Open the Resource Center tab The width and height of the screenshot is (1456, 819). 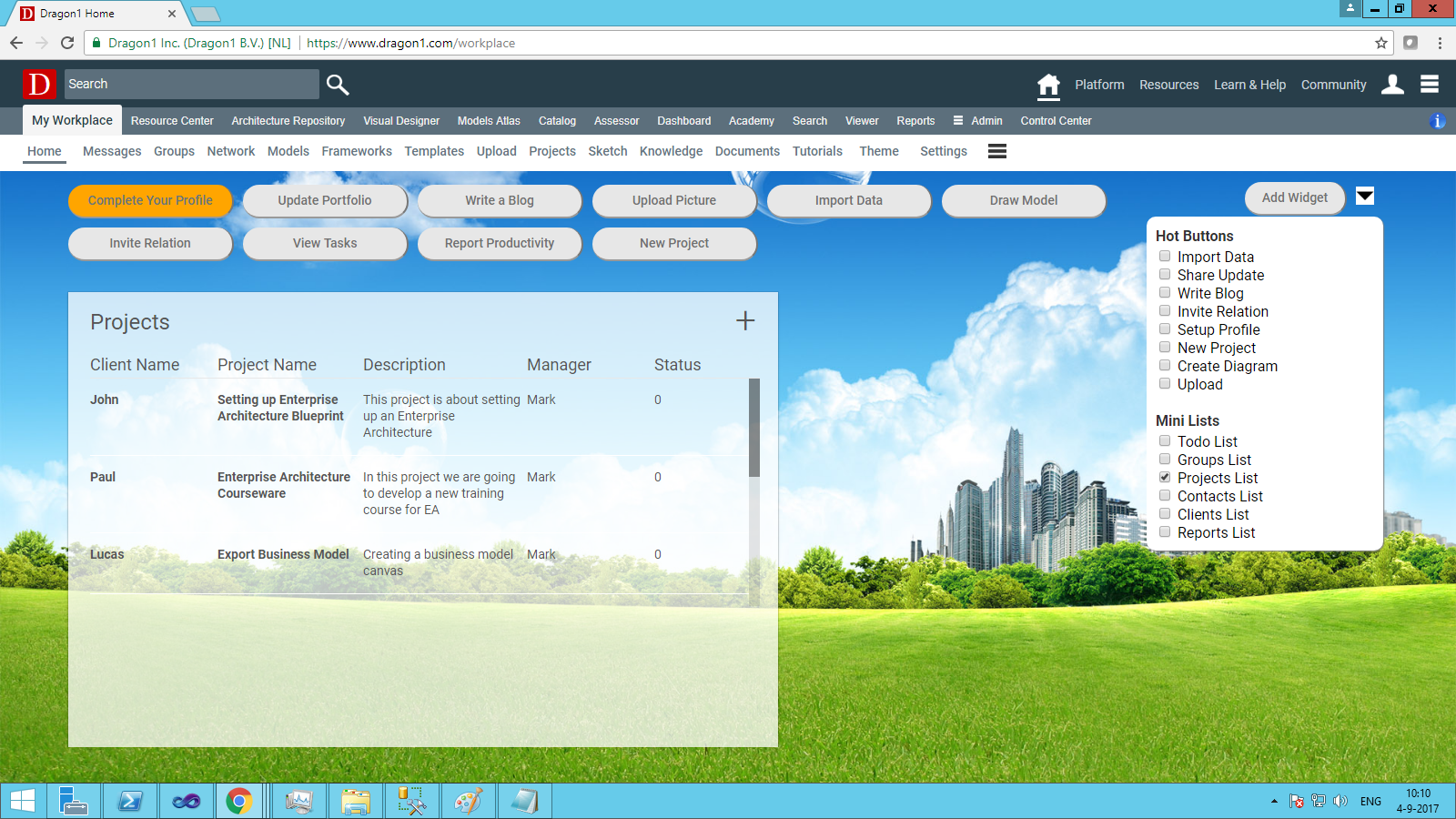172,121
